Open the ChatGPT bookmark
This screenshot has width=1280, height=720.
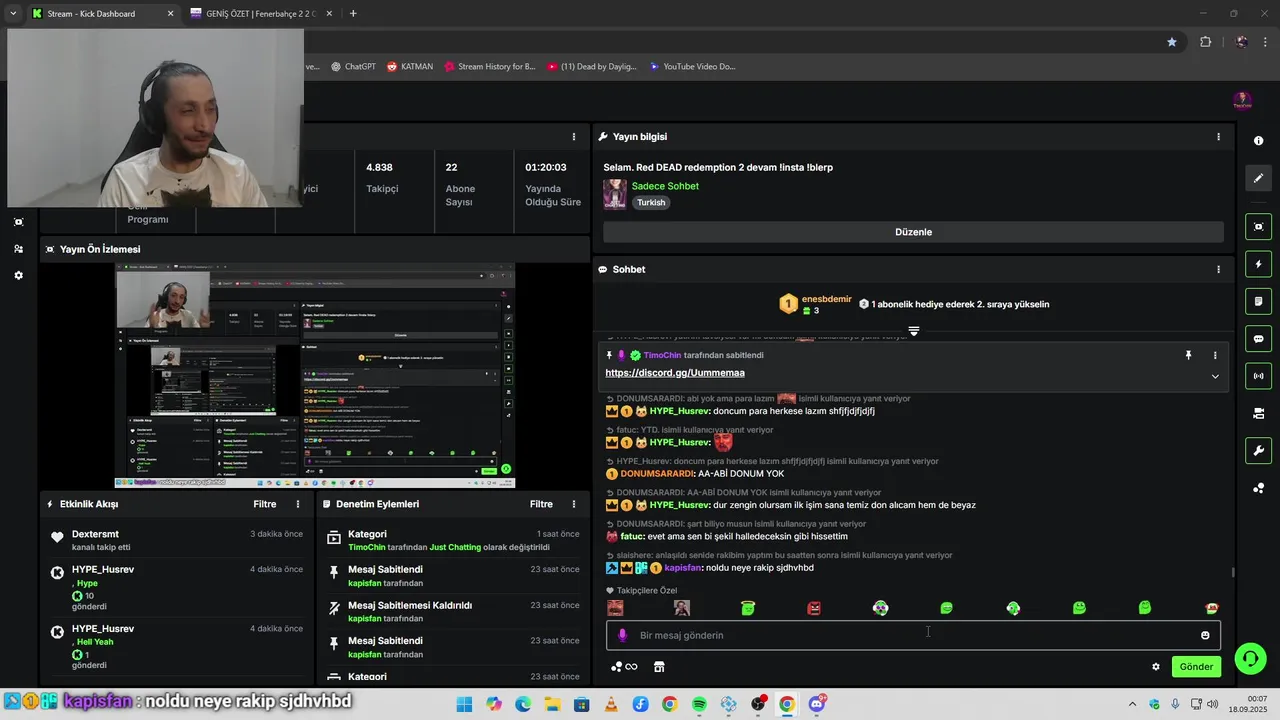point(353,67)
